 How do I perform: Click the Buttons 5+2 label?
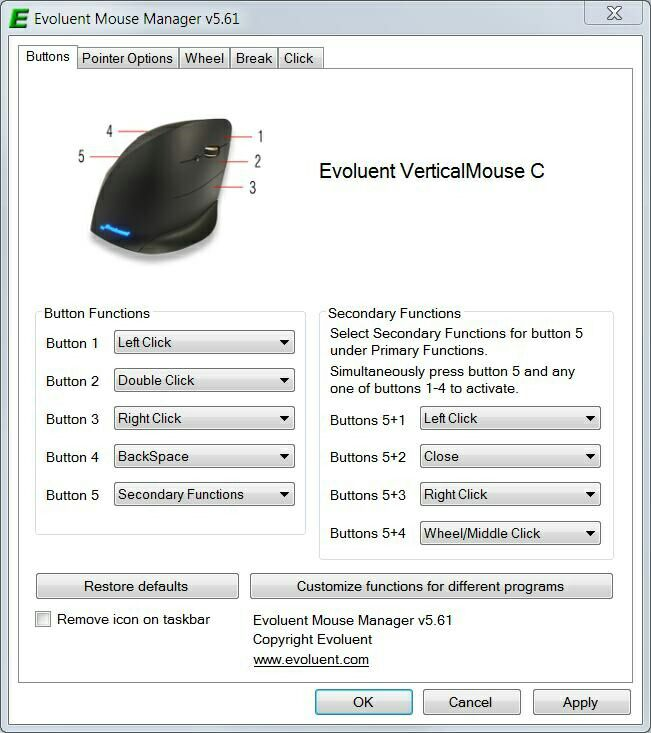(368, 457)
